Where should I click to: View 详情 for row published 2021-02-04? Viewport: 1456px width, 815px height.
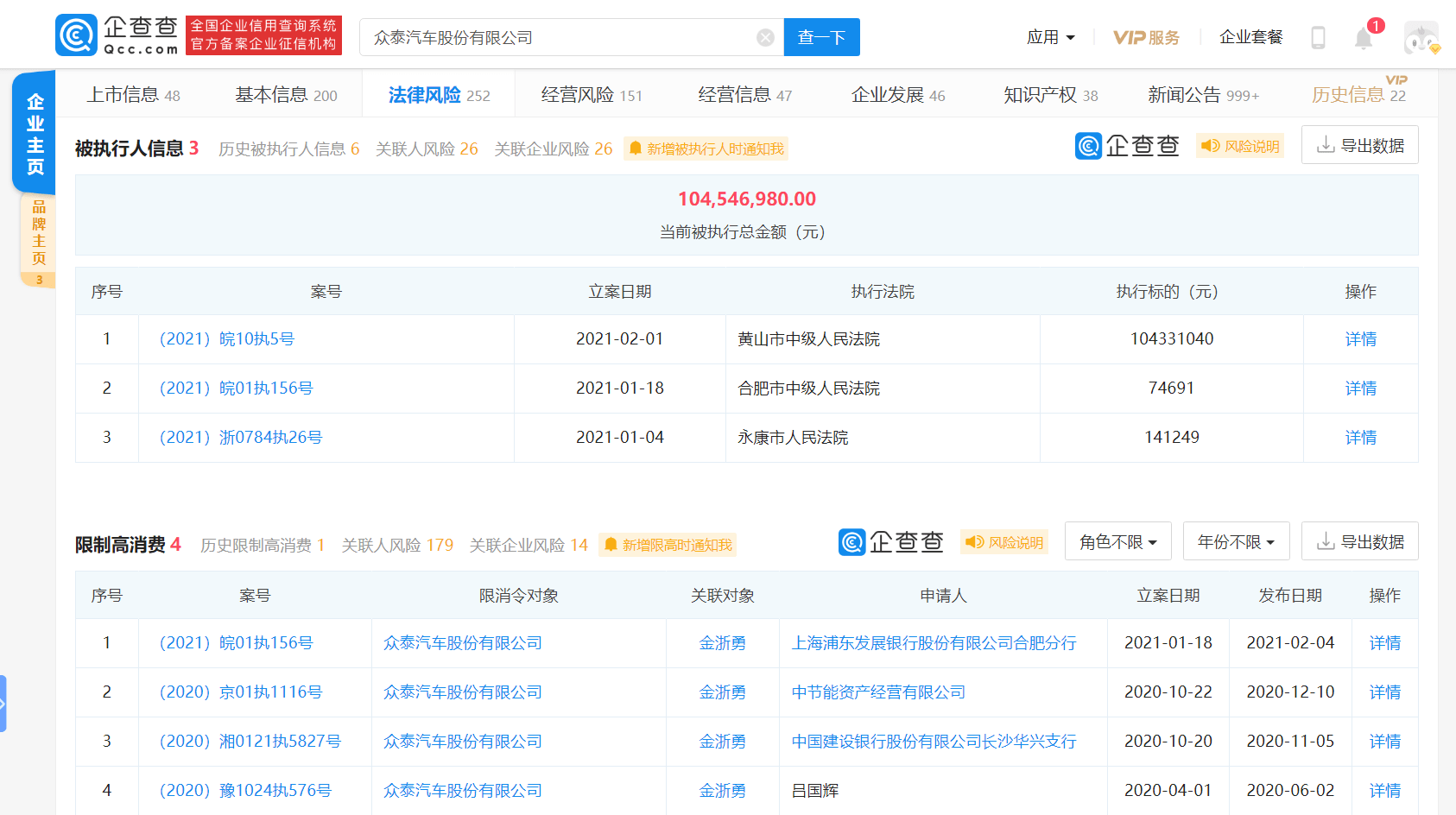point(1385,643)
